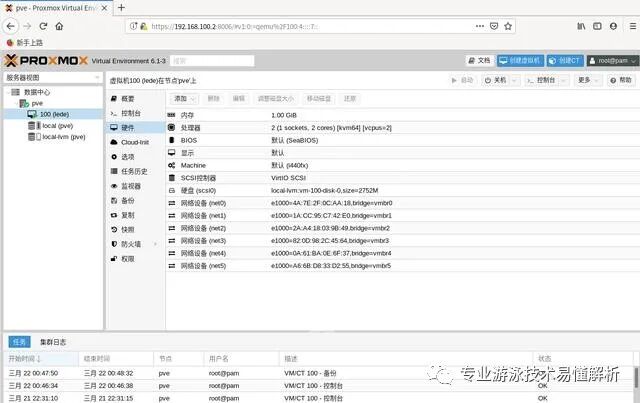Click the 创建虚拟机 button
This screenshot has height=403, width=640.
521,60
